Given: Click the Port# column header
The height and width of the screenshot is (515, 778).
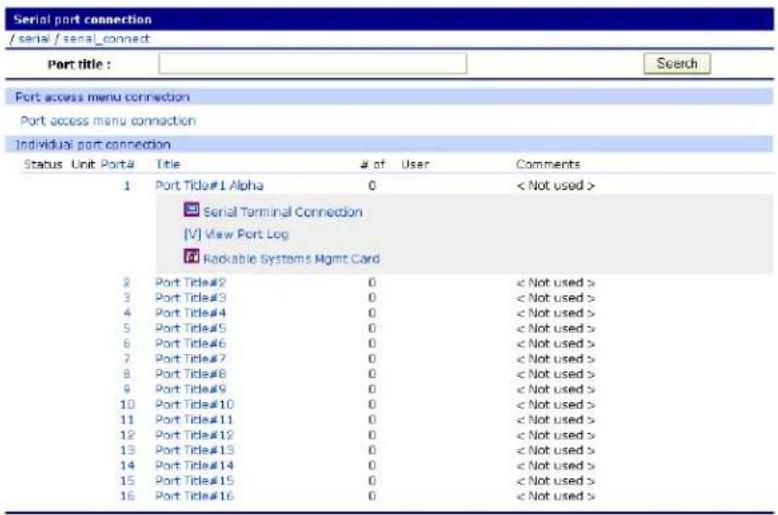Looking at the screenshot, I should tap(118, 164).
